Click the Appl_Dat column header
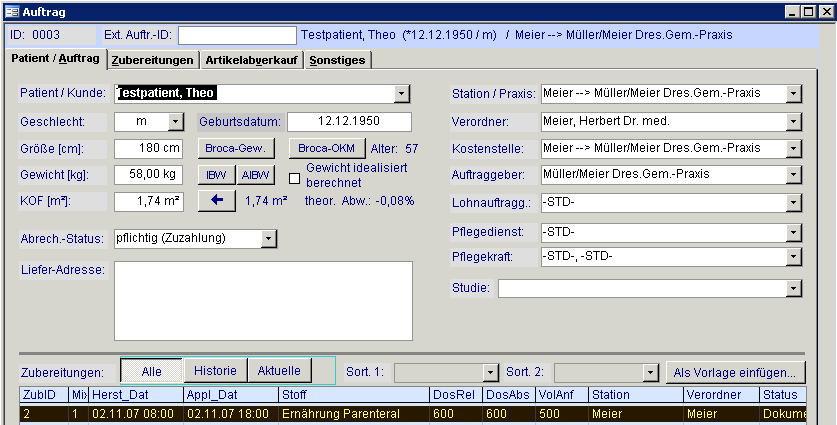This screenshot has width=837, height=425. coord(231,395)
